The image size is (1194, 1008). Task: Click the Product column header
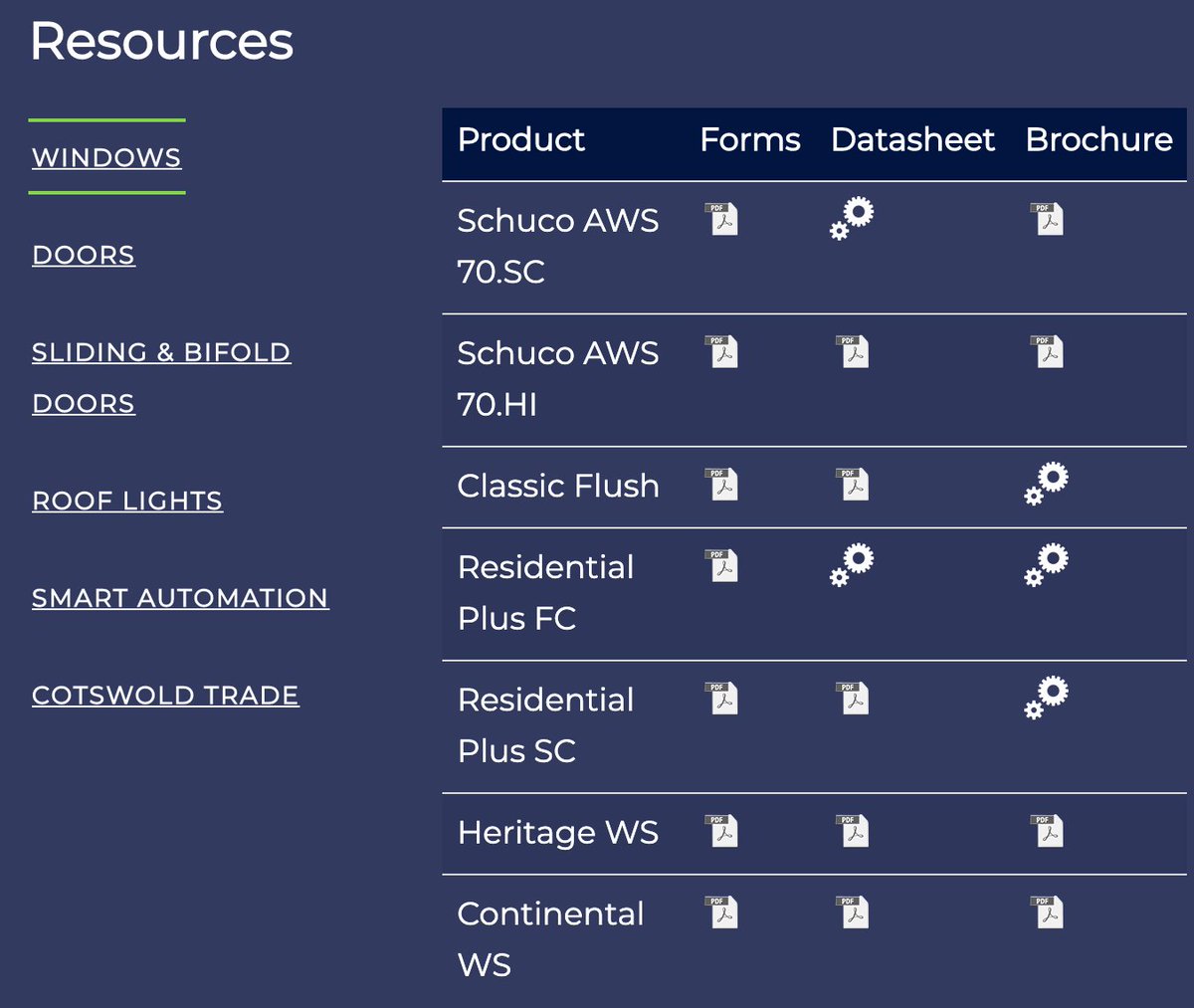tap(521, 139)
